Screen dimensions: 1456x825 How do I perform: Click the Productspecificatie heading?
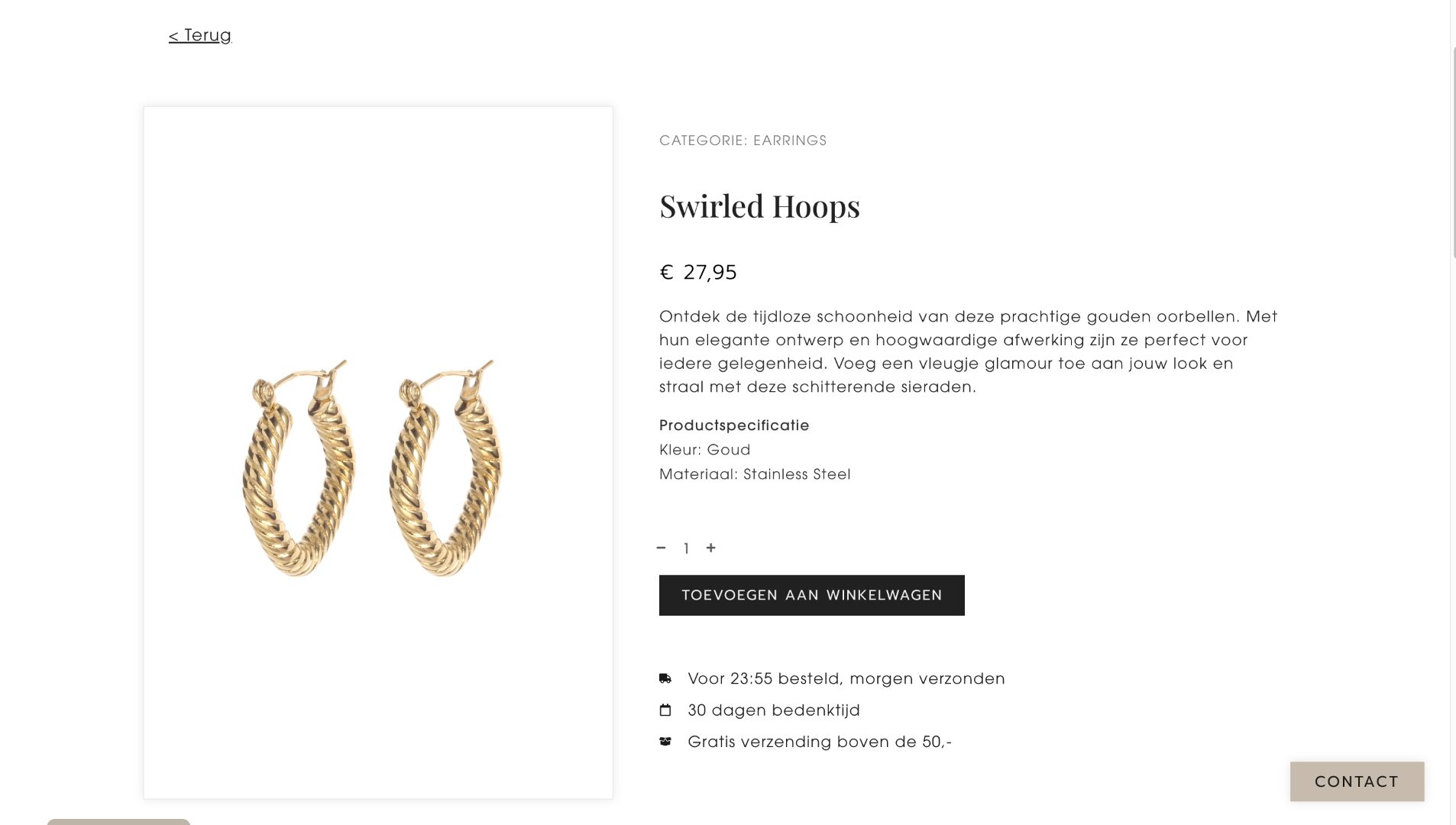pos(734,425)
